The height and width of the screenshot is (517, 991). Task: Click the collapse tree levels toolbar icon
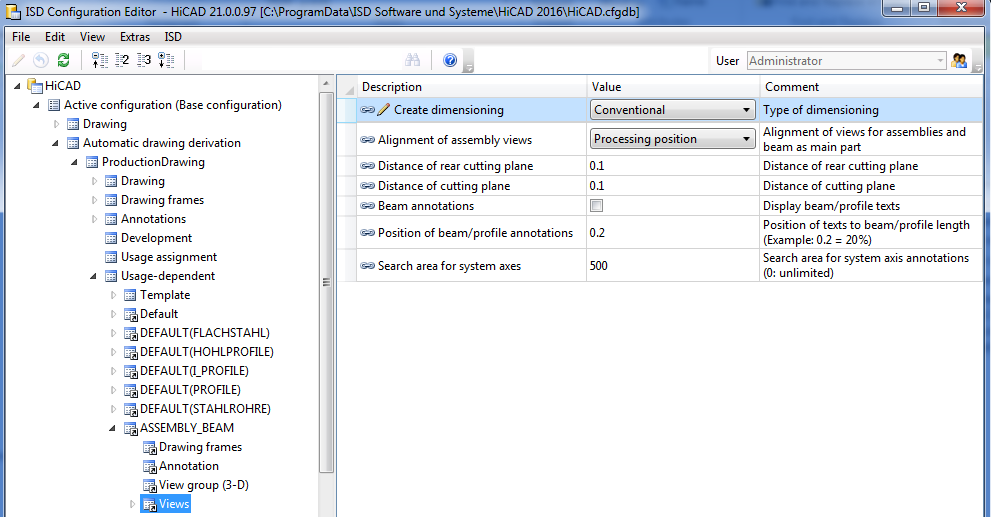pos(99,61)
